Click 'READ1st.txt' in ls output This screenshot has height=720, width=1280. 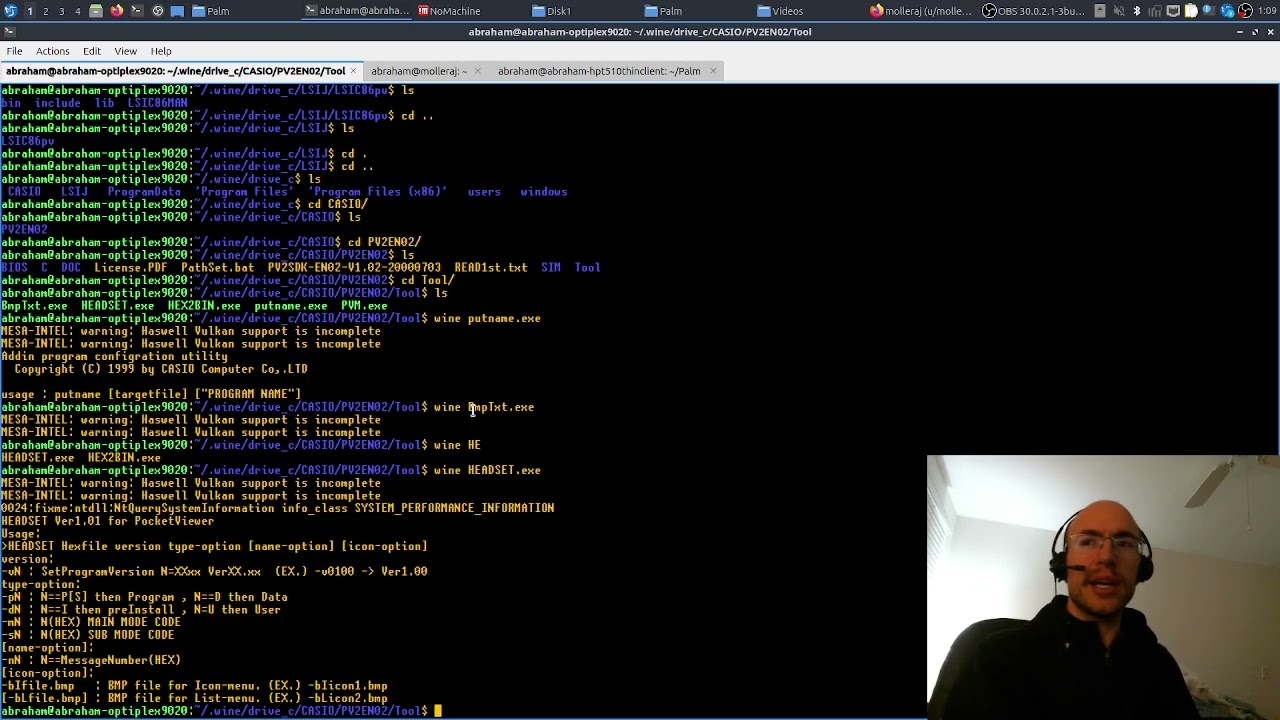(490, 268)
